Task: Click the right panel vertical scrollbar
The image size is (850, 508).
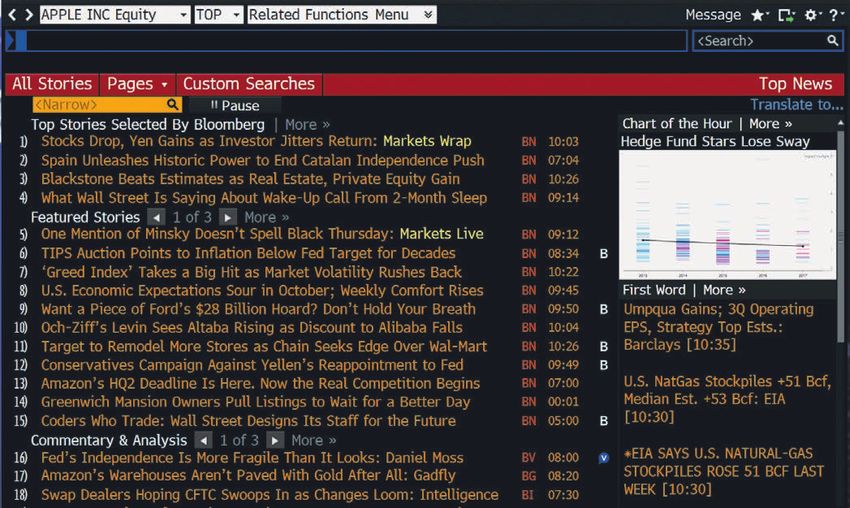Action: click(841, 236)
